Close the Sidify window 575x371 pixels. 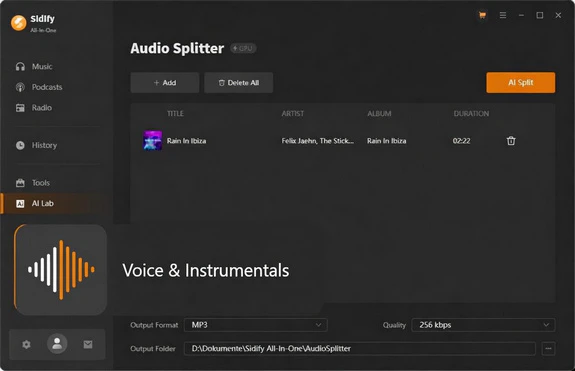tap(558, 15)
